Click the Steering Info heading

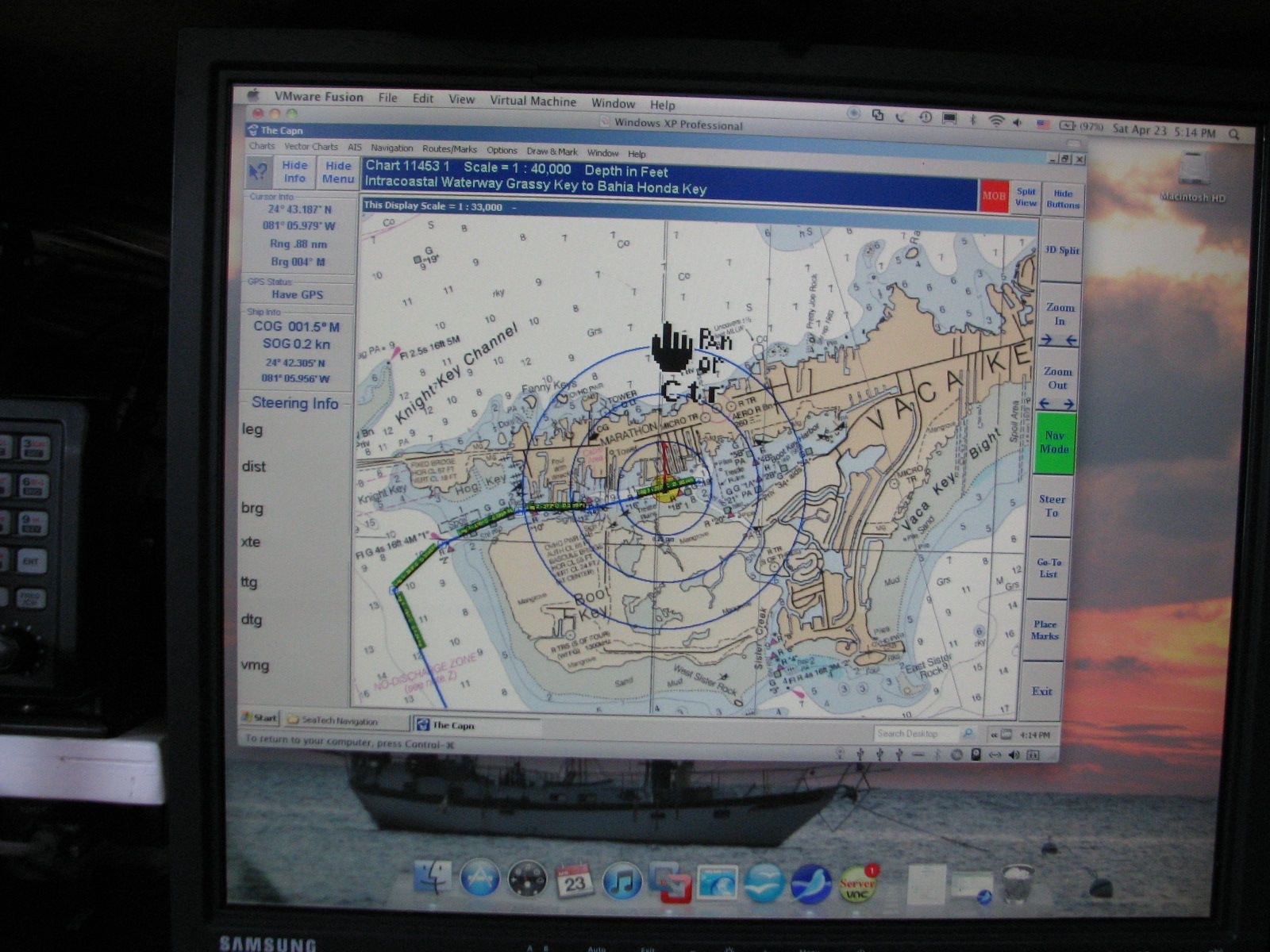[294, 403]
